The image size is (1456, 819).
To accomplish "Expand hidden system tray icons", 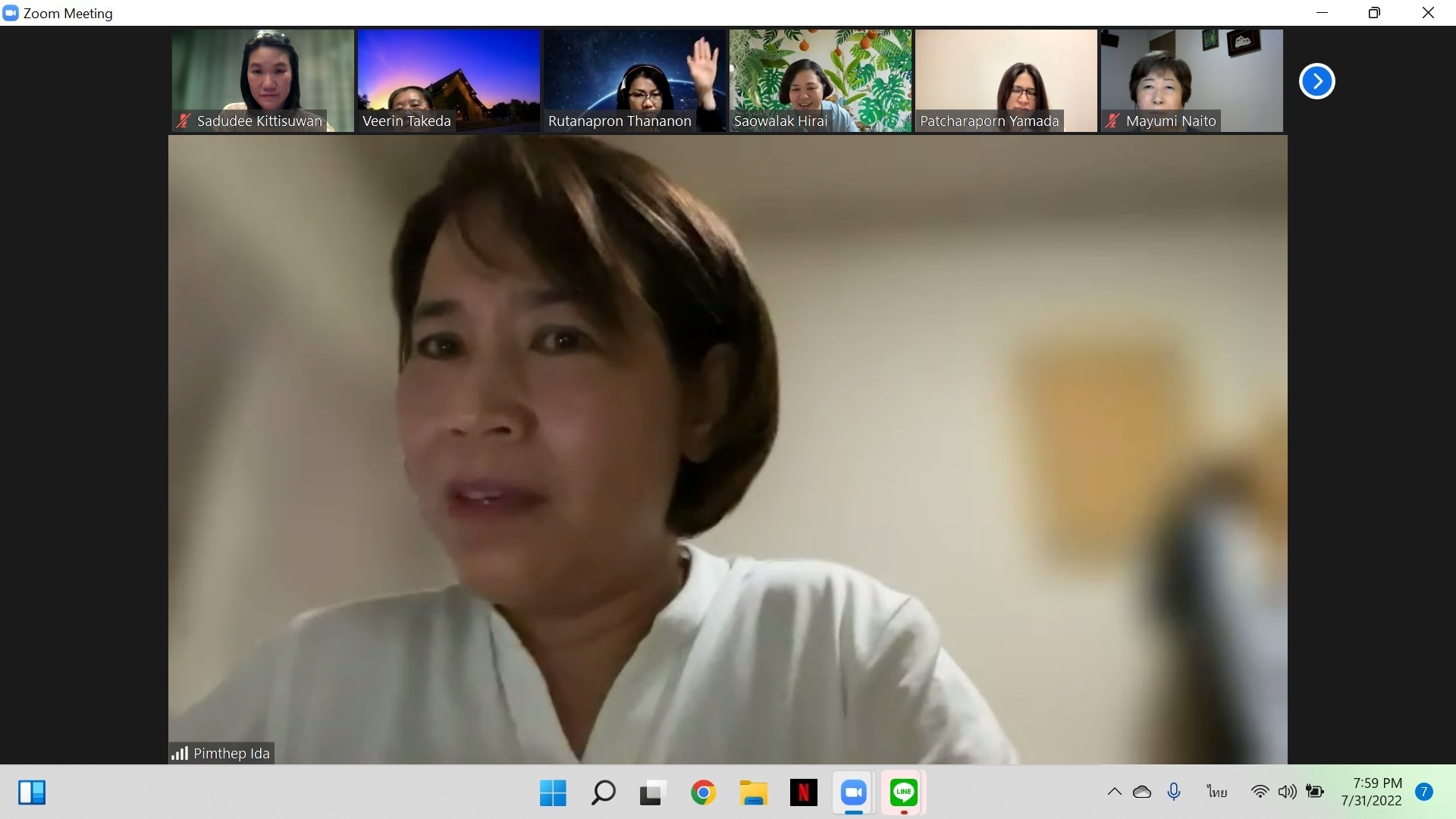I will click(x=1114, y=792).
